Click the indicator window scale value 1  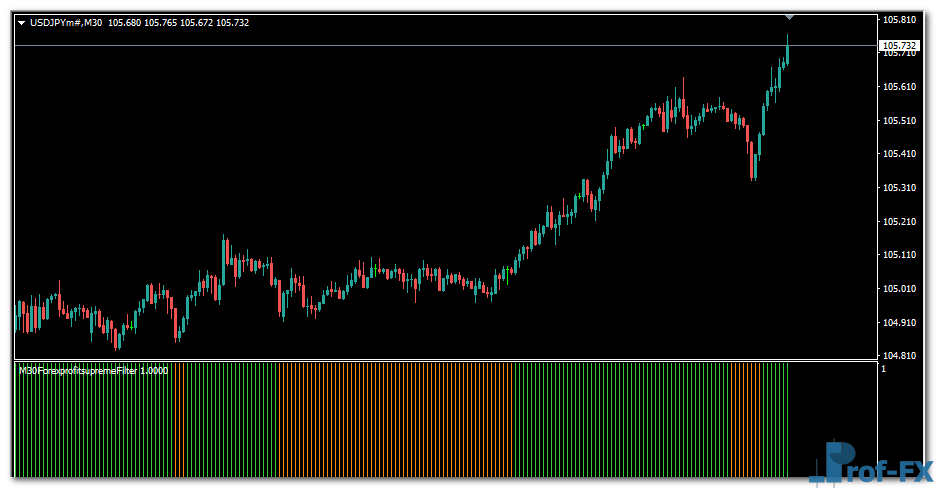[883, 369]
